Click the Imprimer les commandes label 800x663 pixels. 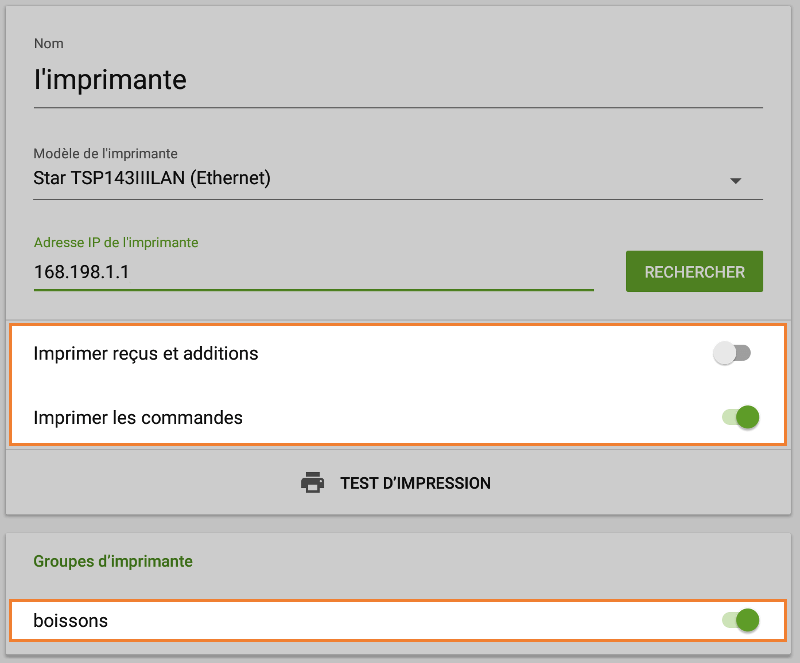138,417
